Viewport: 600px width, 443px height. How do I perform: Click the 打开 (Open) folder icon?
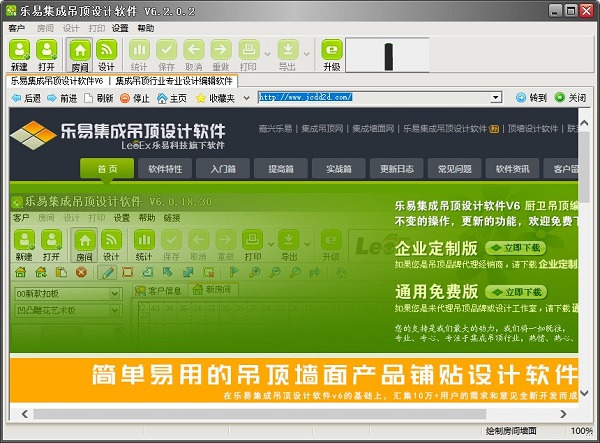(x=47, y=53)
